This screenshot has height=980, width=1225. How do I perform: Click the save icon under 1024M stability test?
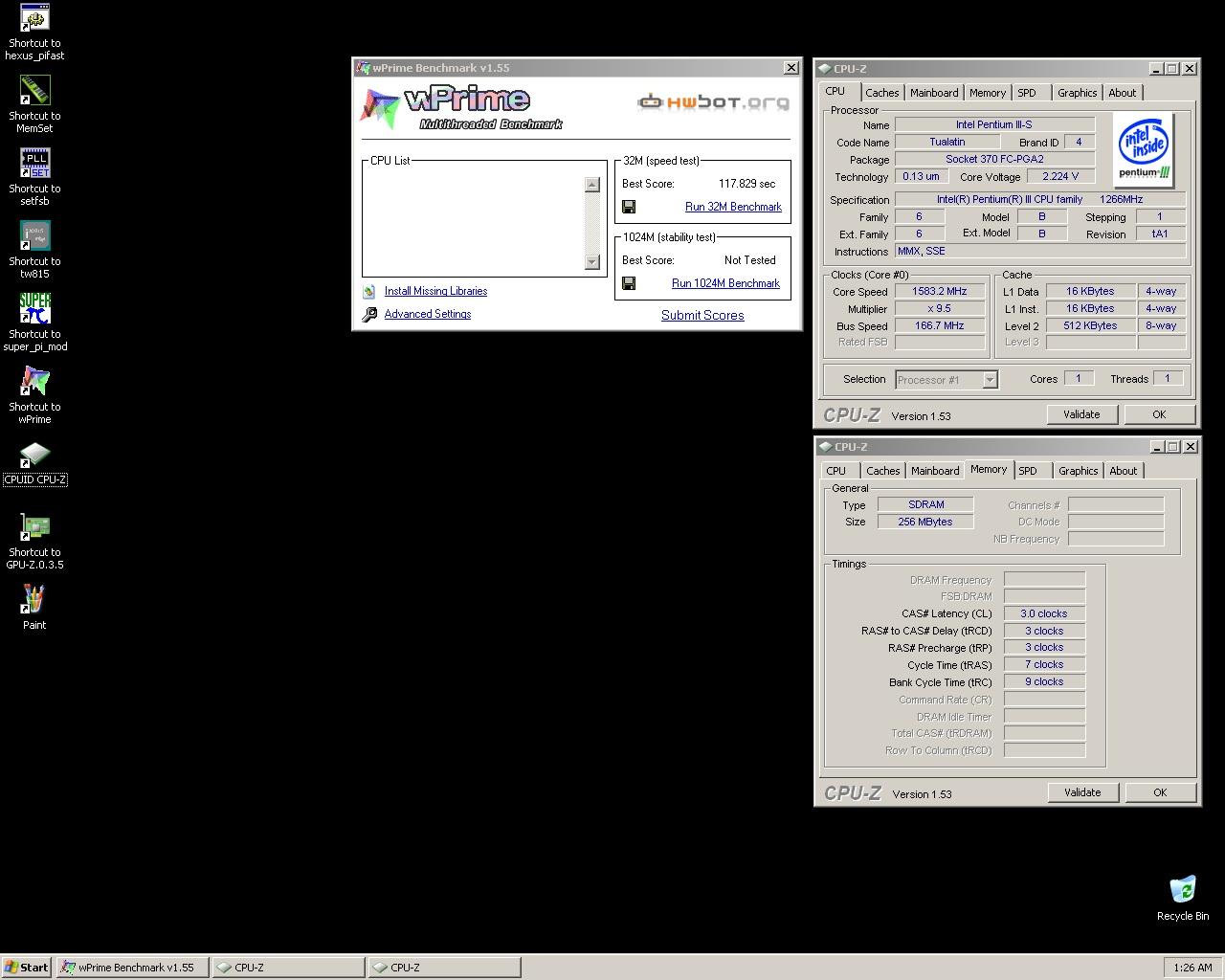point(629,283)
